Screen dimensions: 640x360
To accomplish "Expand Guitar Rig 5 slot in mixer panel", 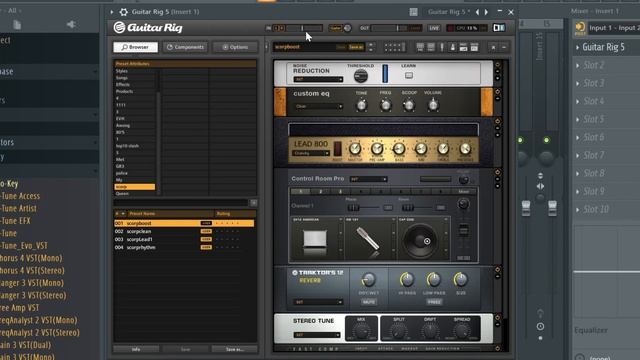I will pyautogui.click(x=578, y=47).
